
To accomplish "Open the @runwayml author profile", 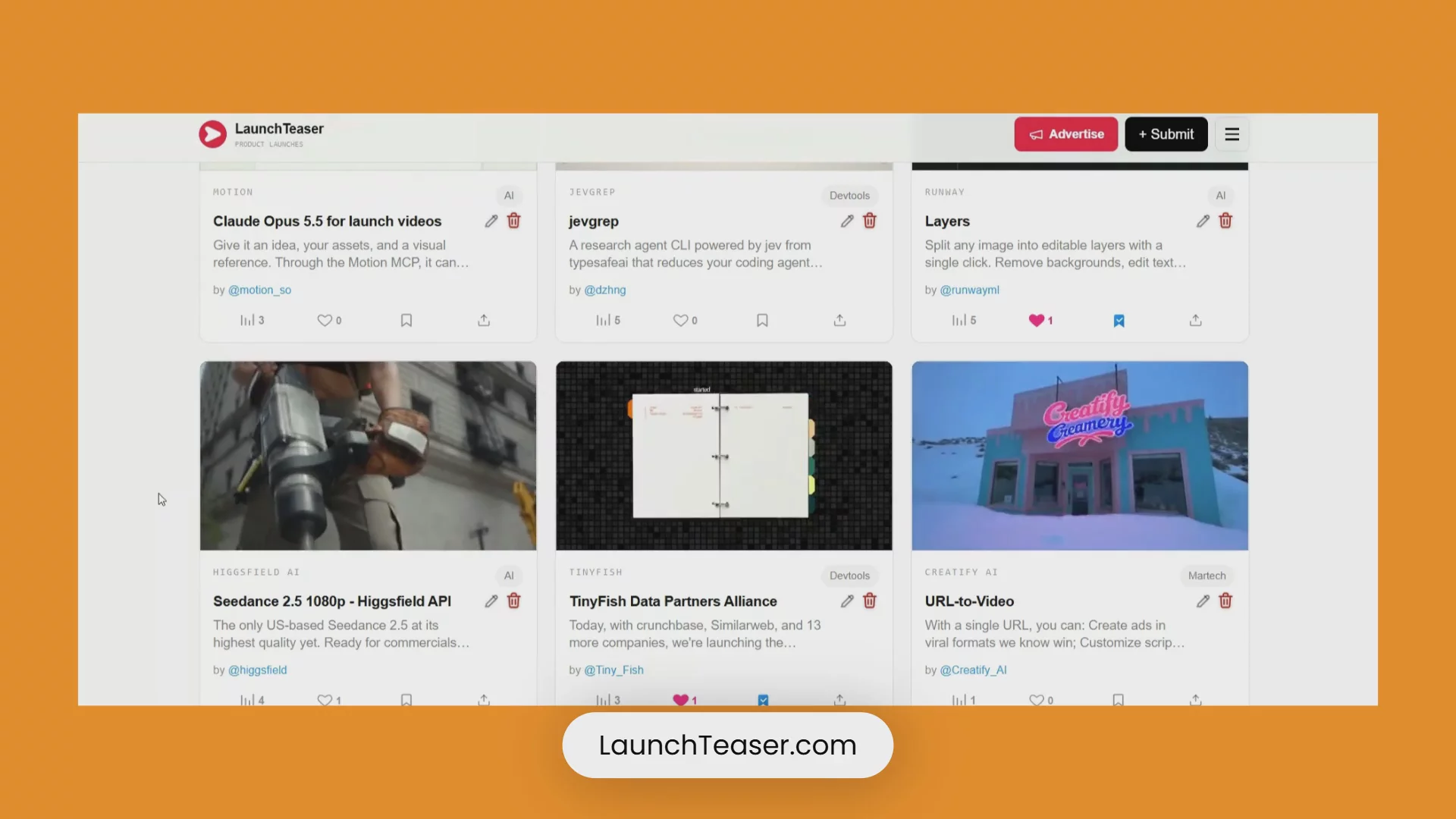I will point(969,290).
